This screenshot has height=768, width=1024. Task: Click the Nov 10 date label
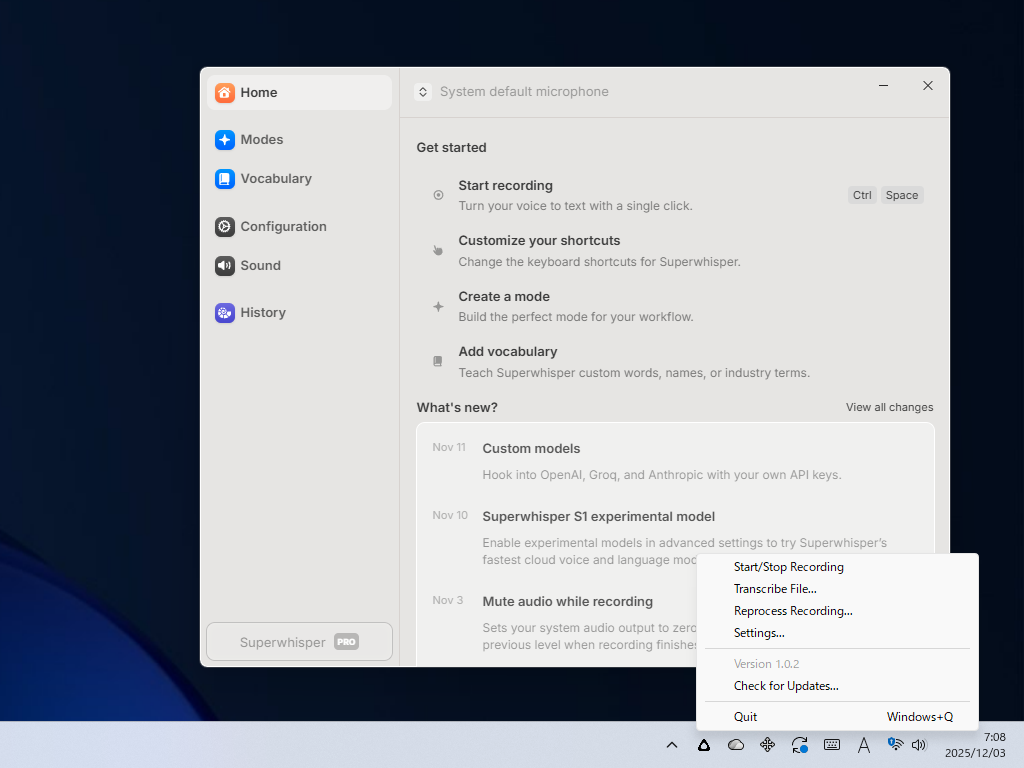(450, 515)
